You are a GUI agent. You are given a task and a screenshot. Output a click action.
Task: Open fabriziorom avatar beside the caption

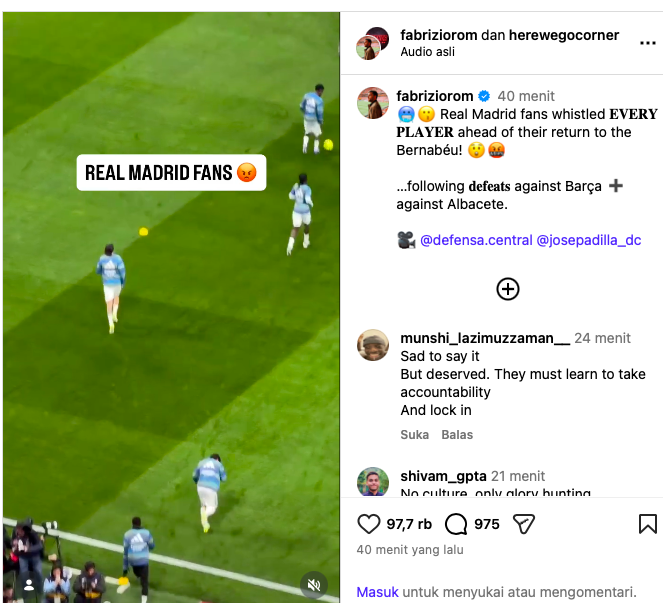(x=373, y=103)
